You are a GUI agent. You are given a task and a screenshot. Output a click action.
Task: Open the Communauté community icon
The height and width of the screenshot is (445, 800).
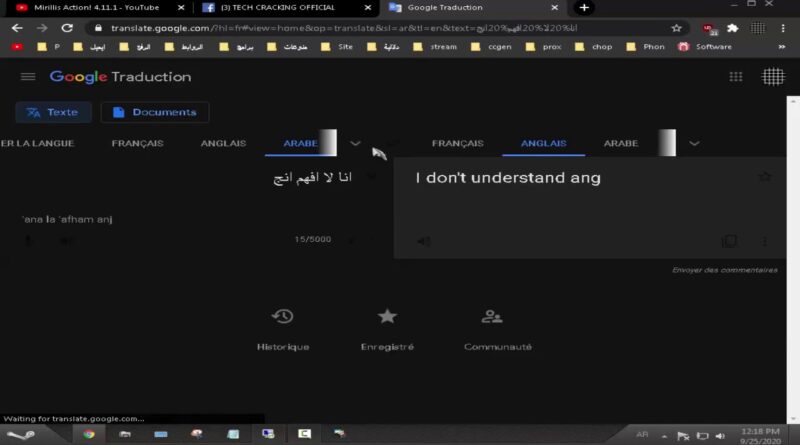pyautogui.click(x=492, y=316)
